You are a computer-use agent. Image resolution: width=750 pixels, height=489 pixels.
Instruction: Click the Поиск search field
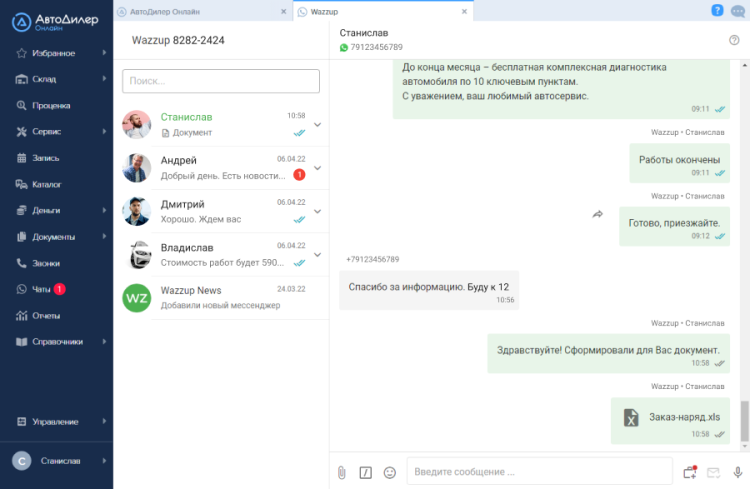(x=221, y=81)
